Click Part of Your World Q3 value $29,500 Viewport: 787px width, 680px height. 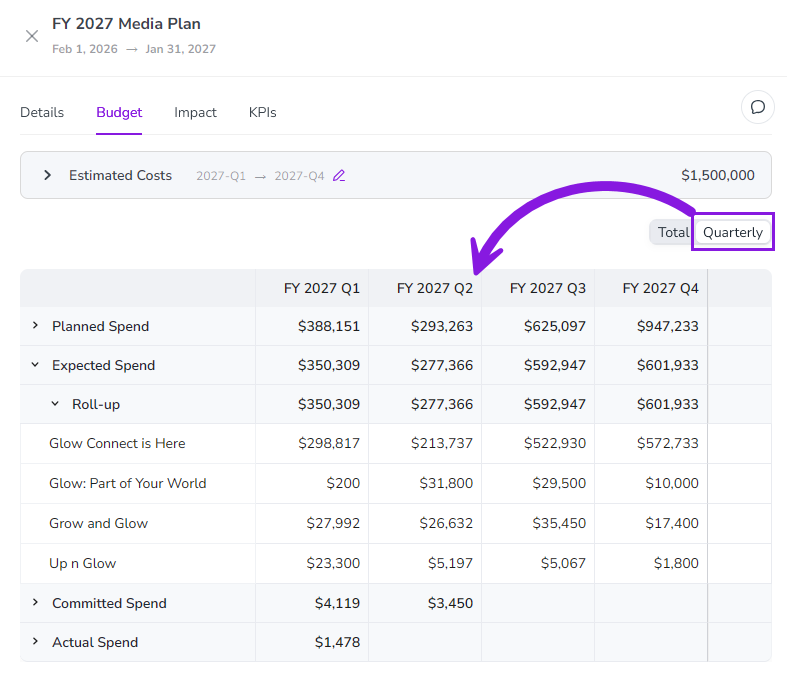(559, 483)
